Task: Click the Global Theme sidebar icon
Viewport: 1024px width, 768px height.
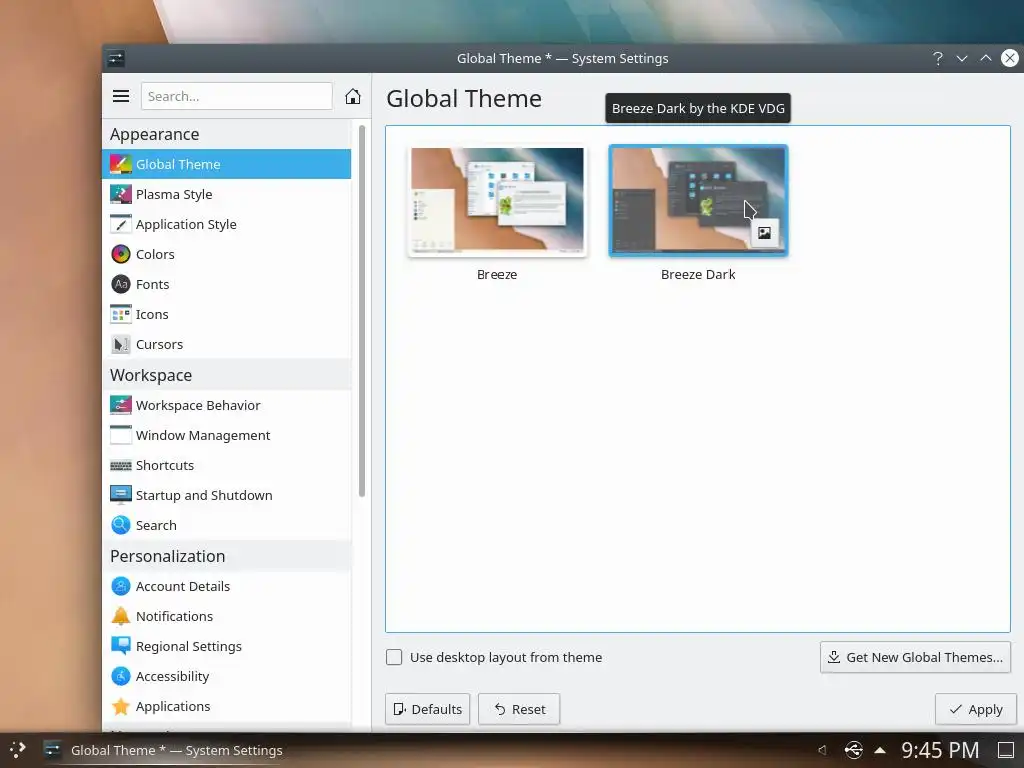Action: 121,164
